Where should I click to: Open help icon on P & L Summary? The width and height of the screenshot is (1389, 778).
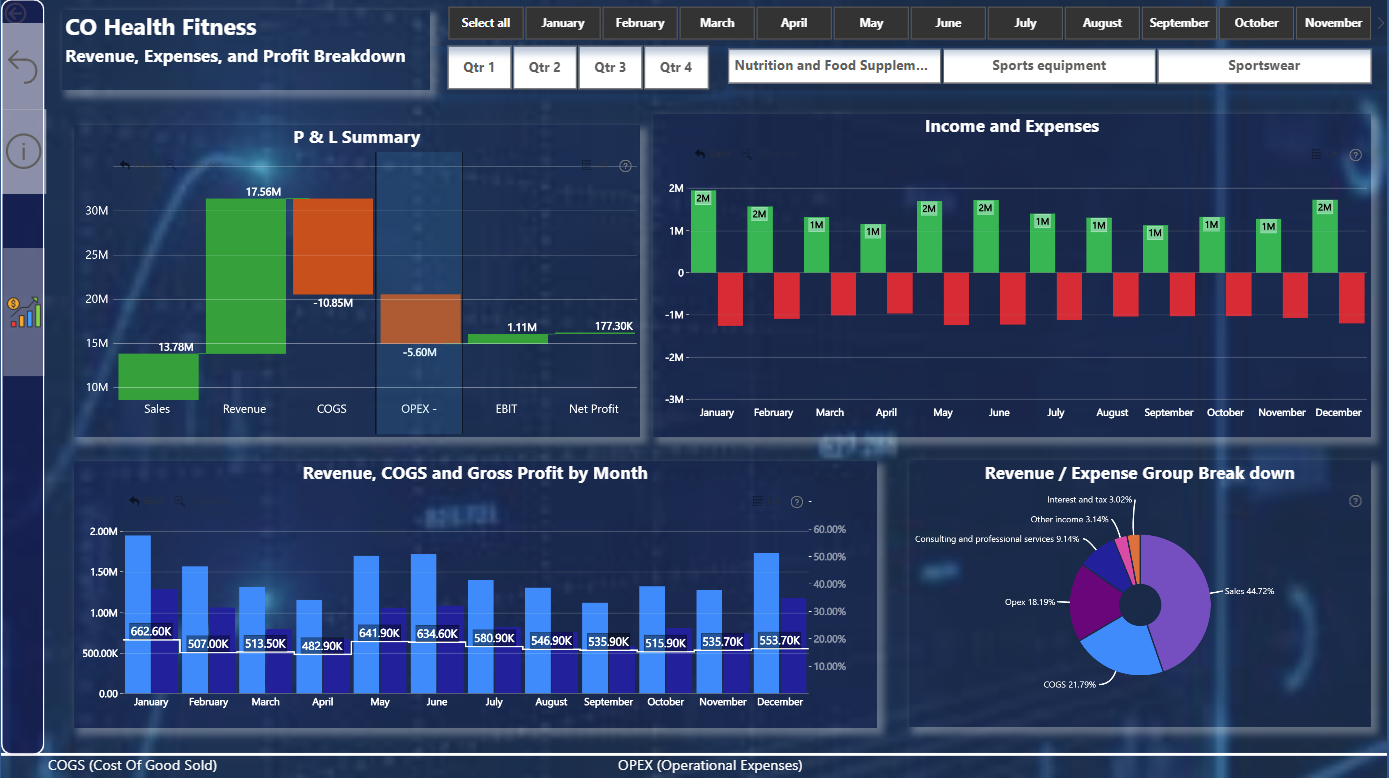(626, 166)
